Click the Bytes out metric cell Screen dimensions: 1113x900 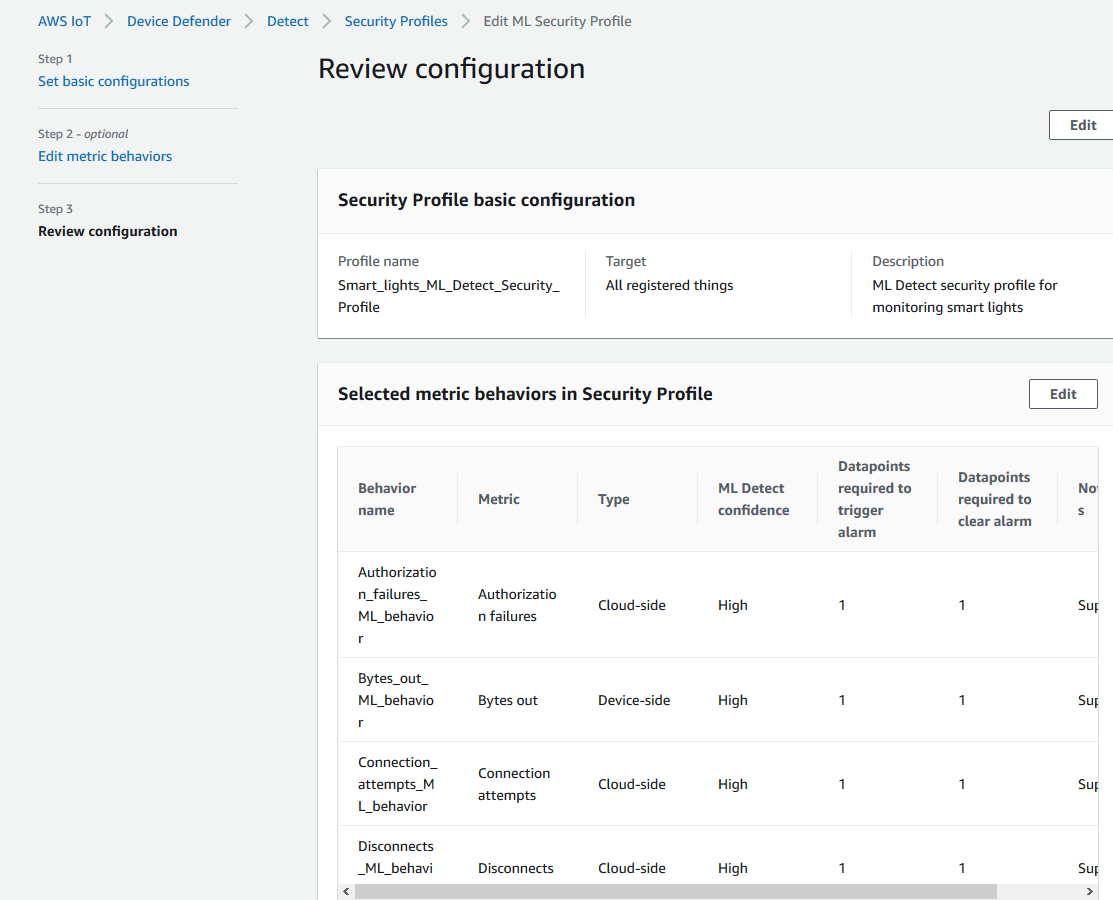(x=507, y=700)
